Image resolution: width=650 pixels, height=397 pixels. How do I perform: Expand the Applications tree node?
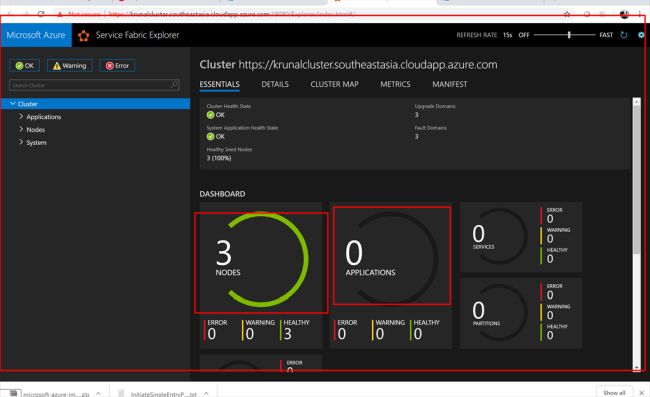coord(21,116)
